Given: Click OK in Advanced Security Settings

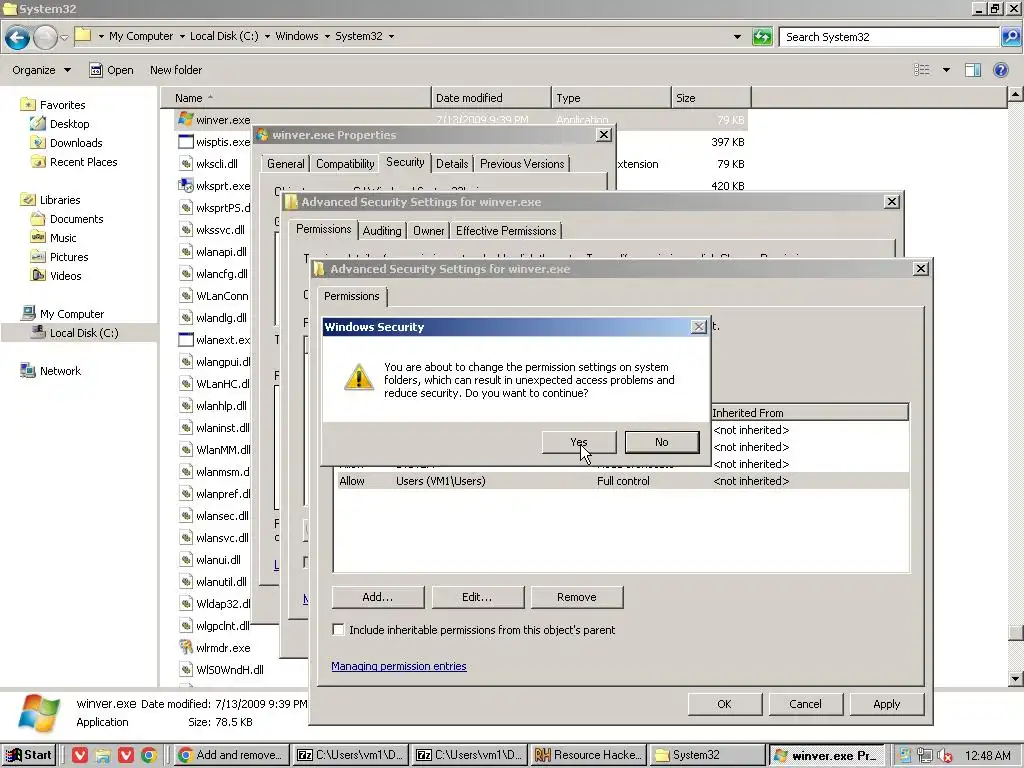Looking at the screenshot, I should (724, 704).
